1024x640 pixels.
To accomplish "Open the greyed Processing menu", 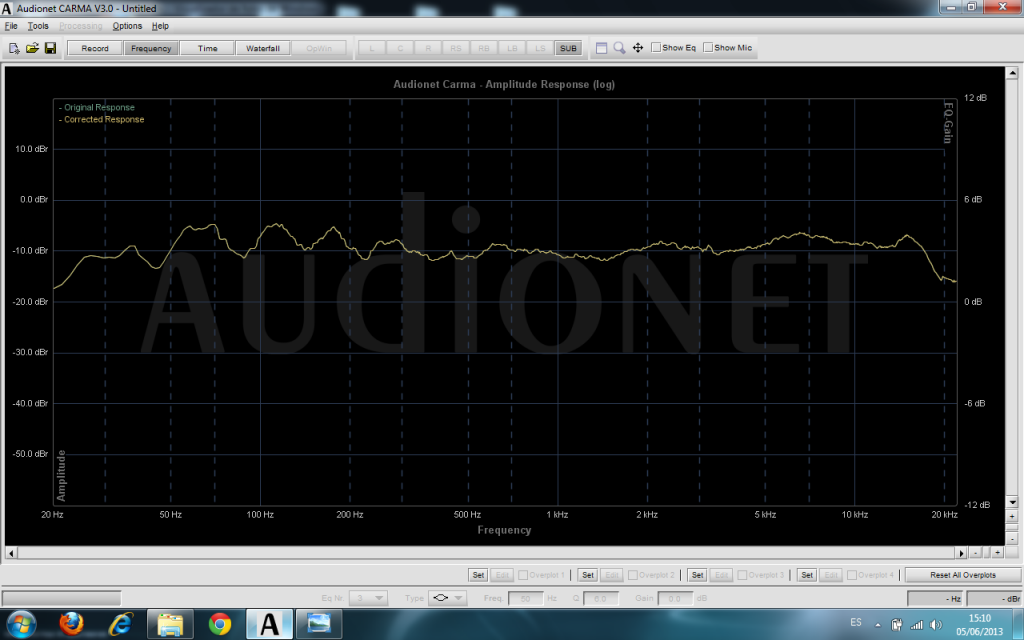I will 80,26.
